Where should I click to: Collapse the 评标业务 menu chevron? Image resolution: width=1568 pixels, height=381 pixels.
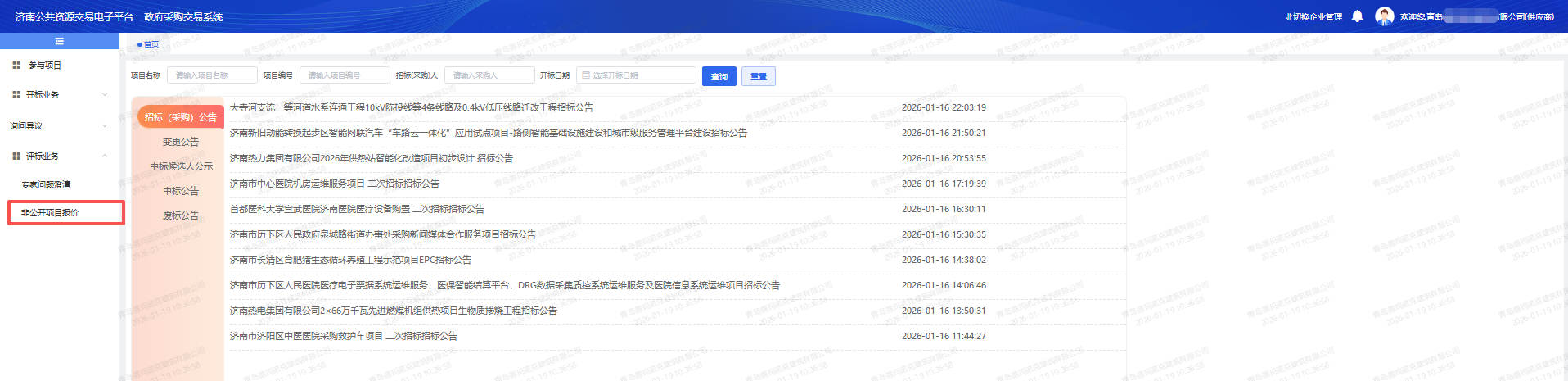tap(105, 156)
